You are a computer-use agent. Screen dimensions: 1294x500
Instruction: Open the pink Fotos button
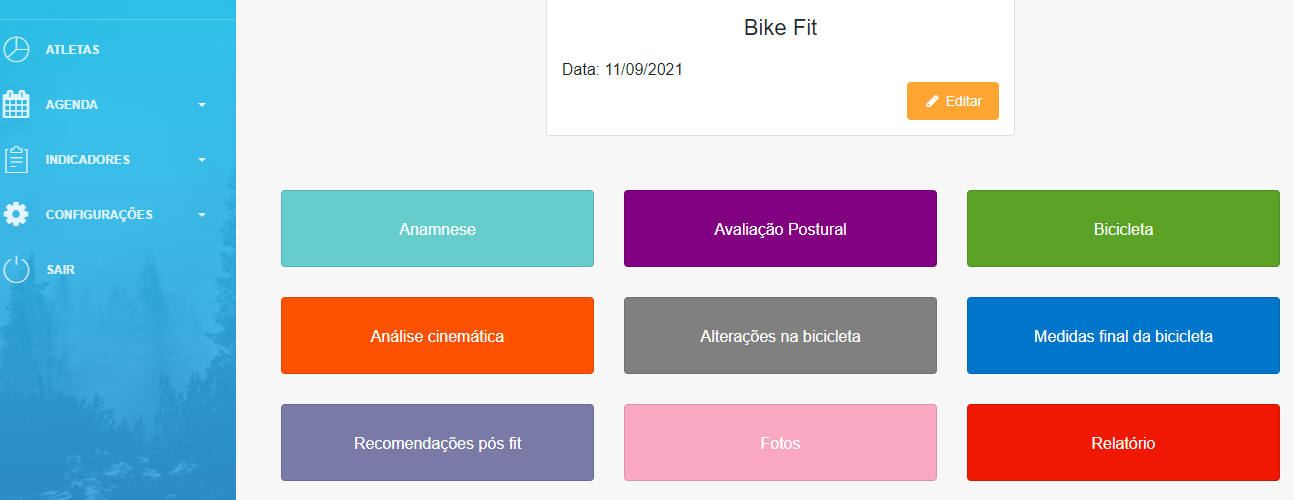(x=780, y=443)
